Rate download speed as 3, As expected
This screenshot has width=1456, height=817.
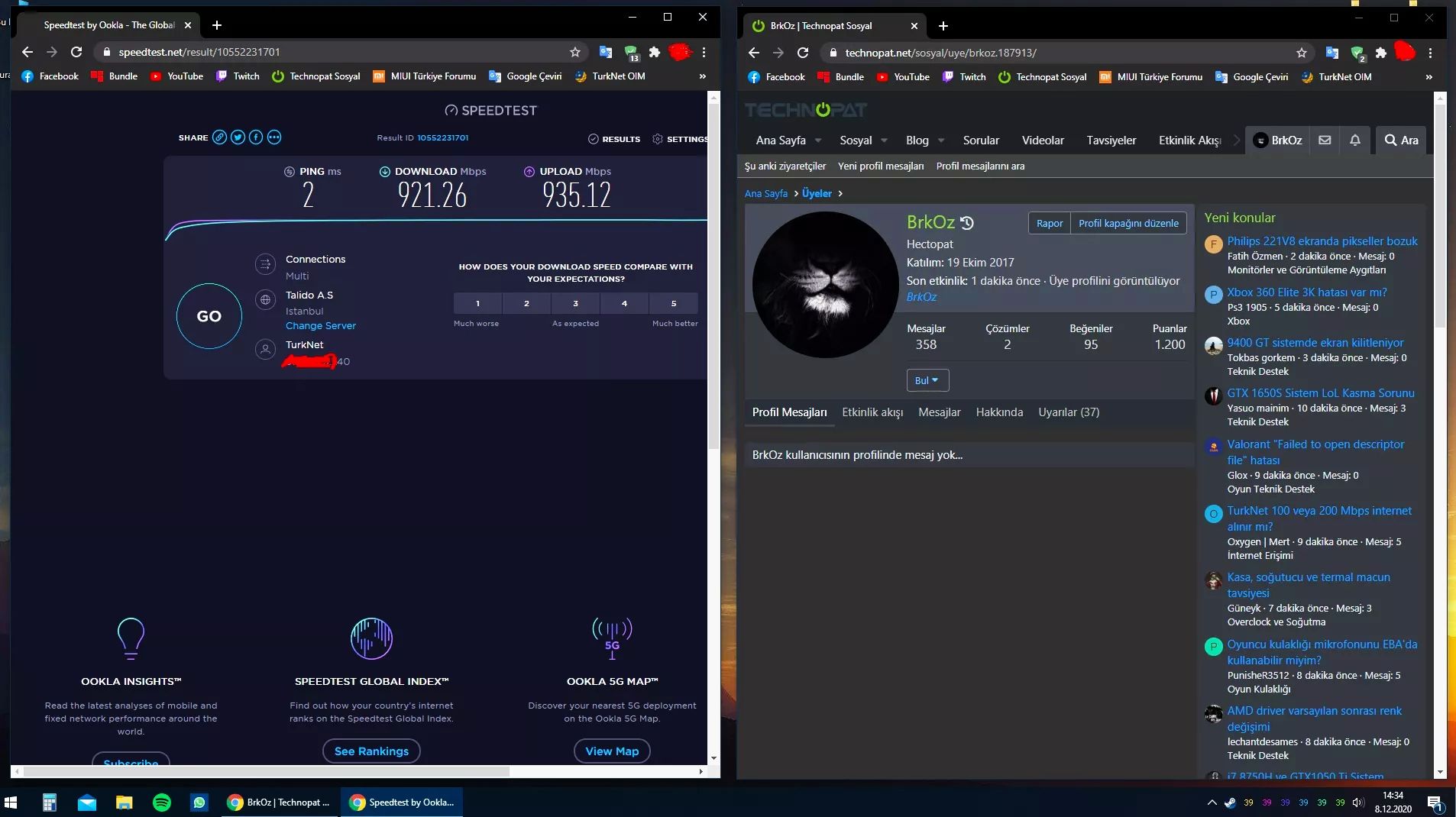pos(576,303)
